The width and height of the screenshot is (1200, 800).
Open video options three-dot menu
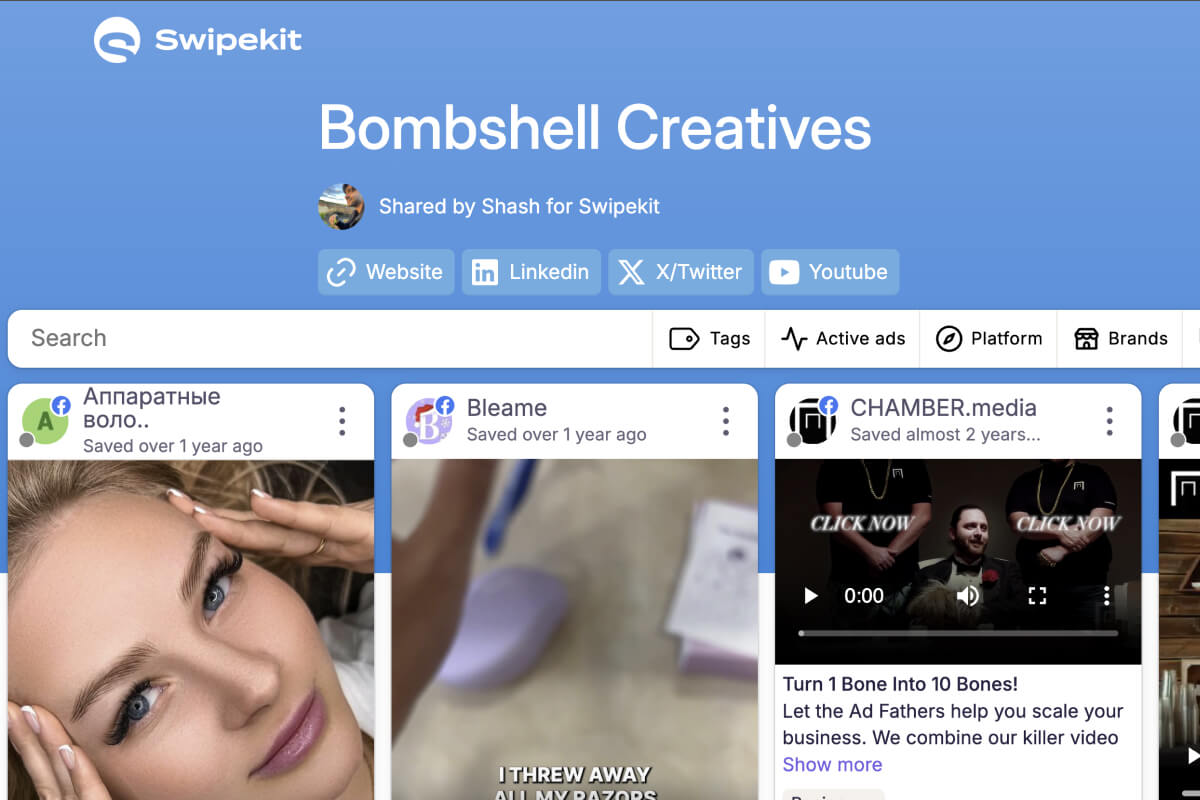pos(1106,596)
